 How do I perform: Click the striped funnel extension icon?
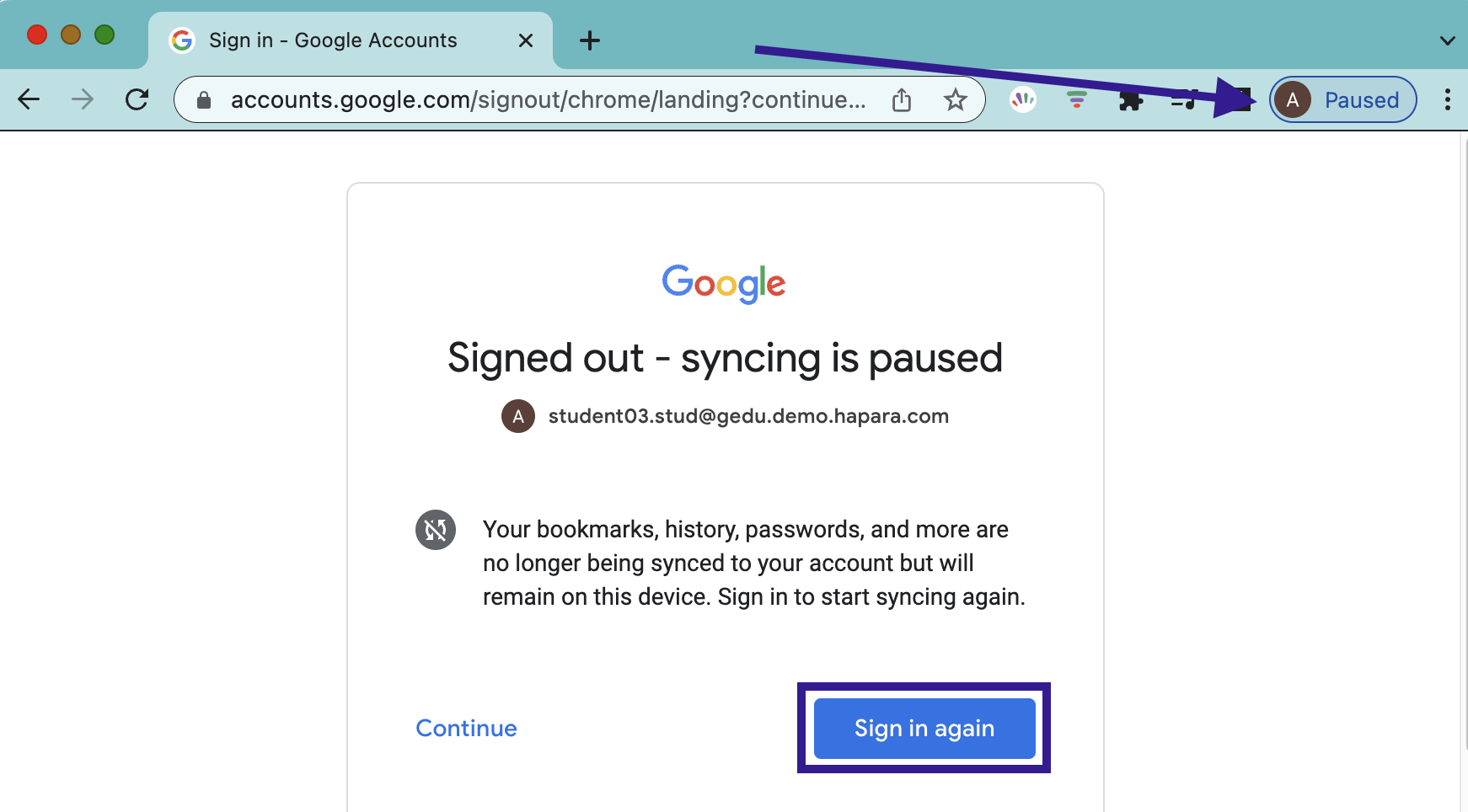(1076, 100)
